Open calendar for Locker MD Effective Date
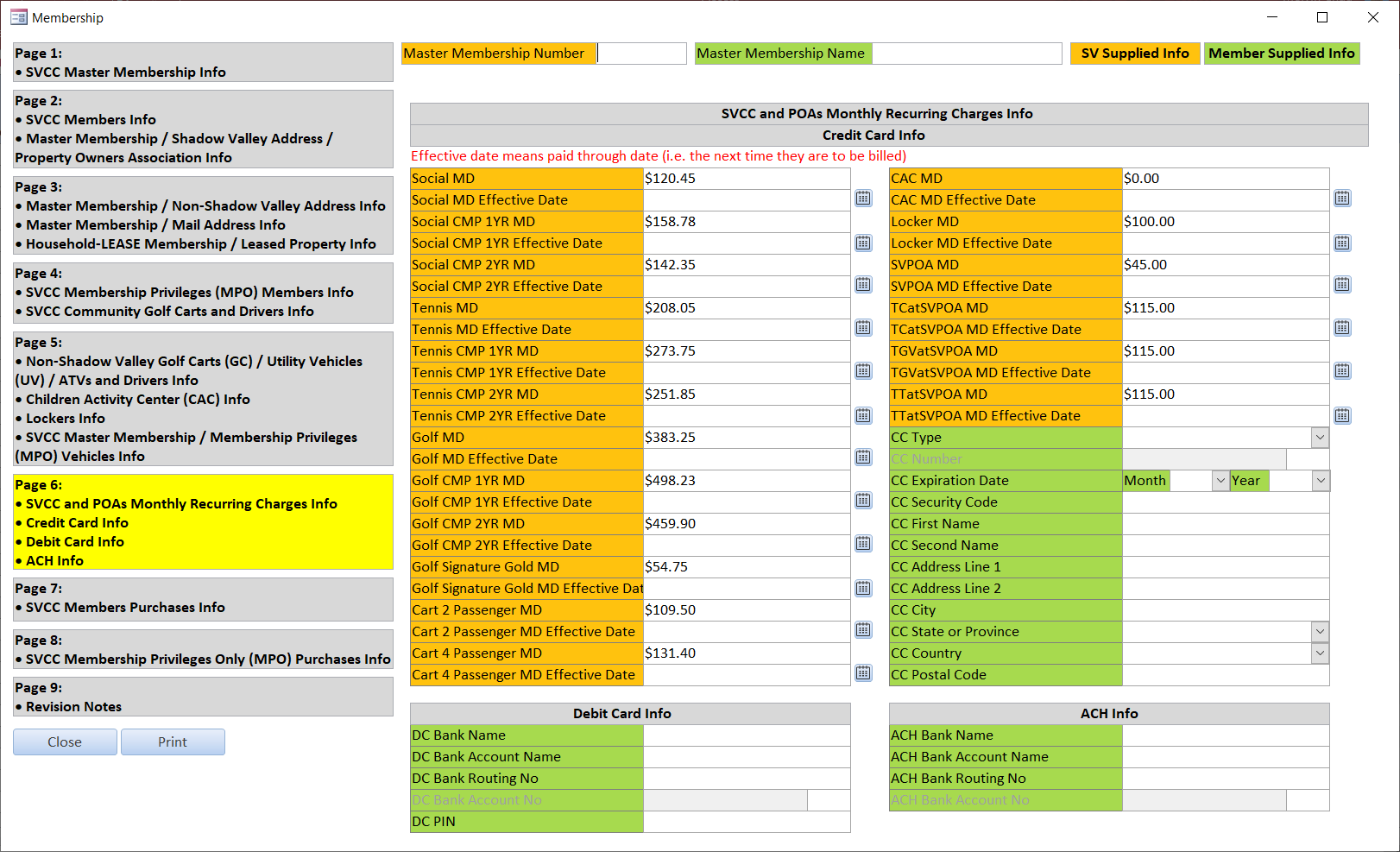This screenshot has height=852, width=1400. click(x=1342, y=243)
